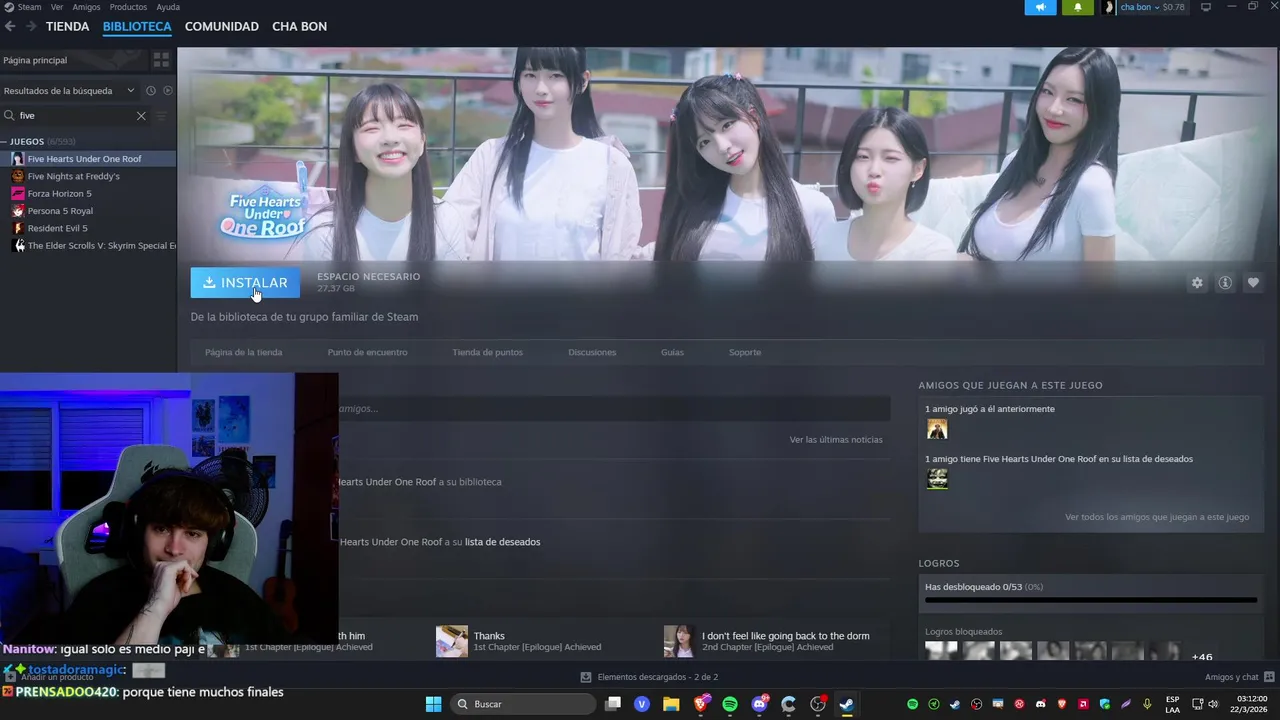
Task: Open the BIBLIOTECA tab
Action: pyautogui.click(x=137, y=26)
